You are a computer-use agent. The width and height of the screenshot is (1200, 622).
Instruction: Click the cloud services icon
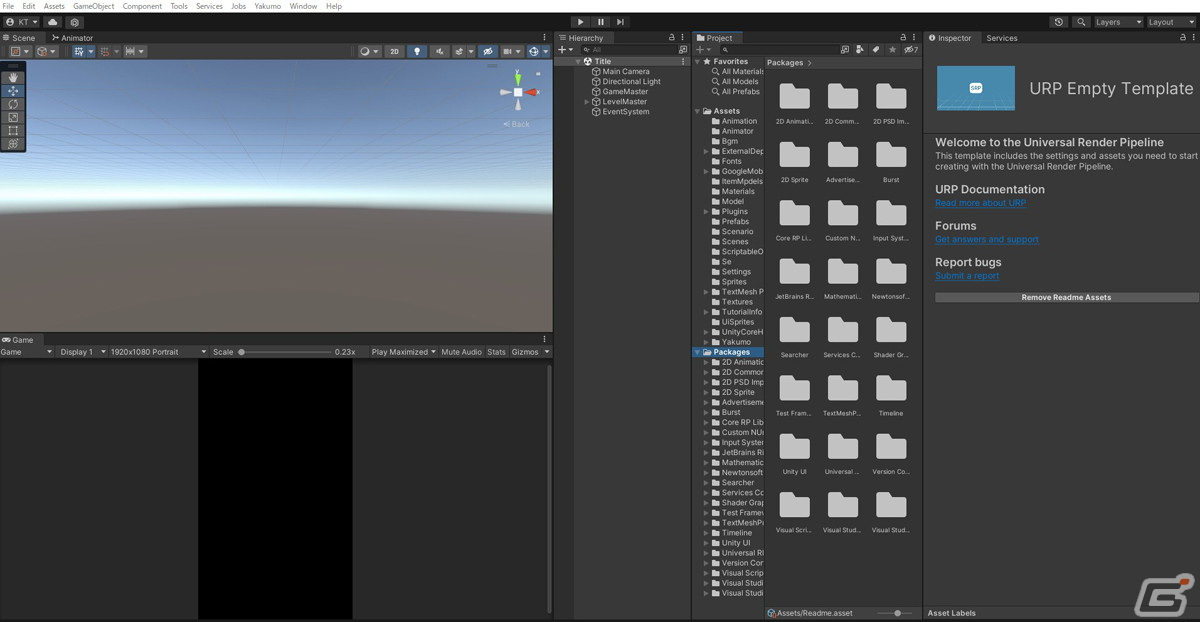click(x=54, y=22)
